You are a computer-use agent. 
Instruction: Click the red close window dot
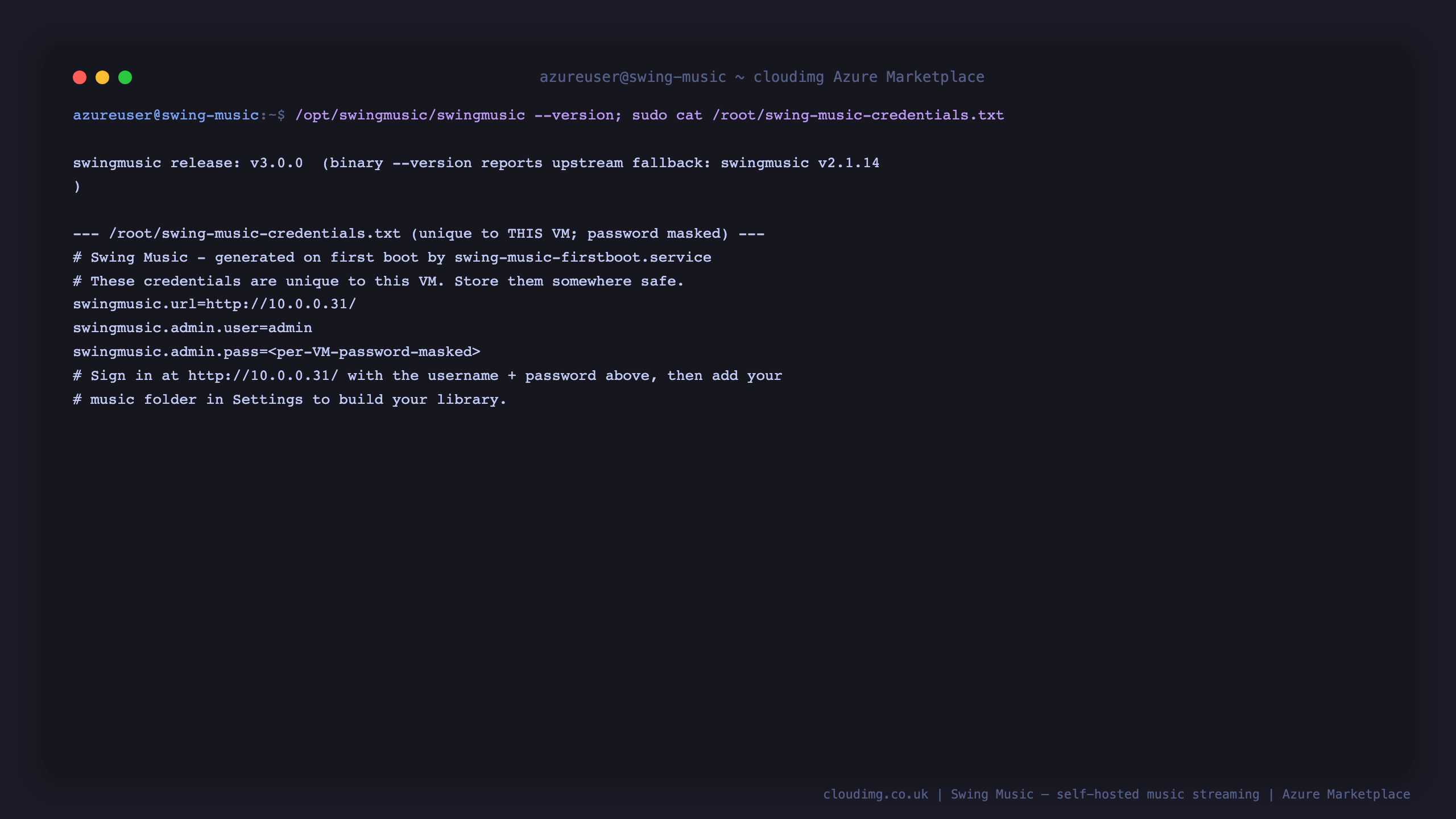click(x=80, y=77)
